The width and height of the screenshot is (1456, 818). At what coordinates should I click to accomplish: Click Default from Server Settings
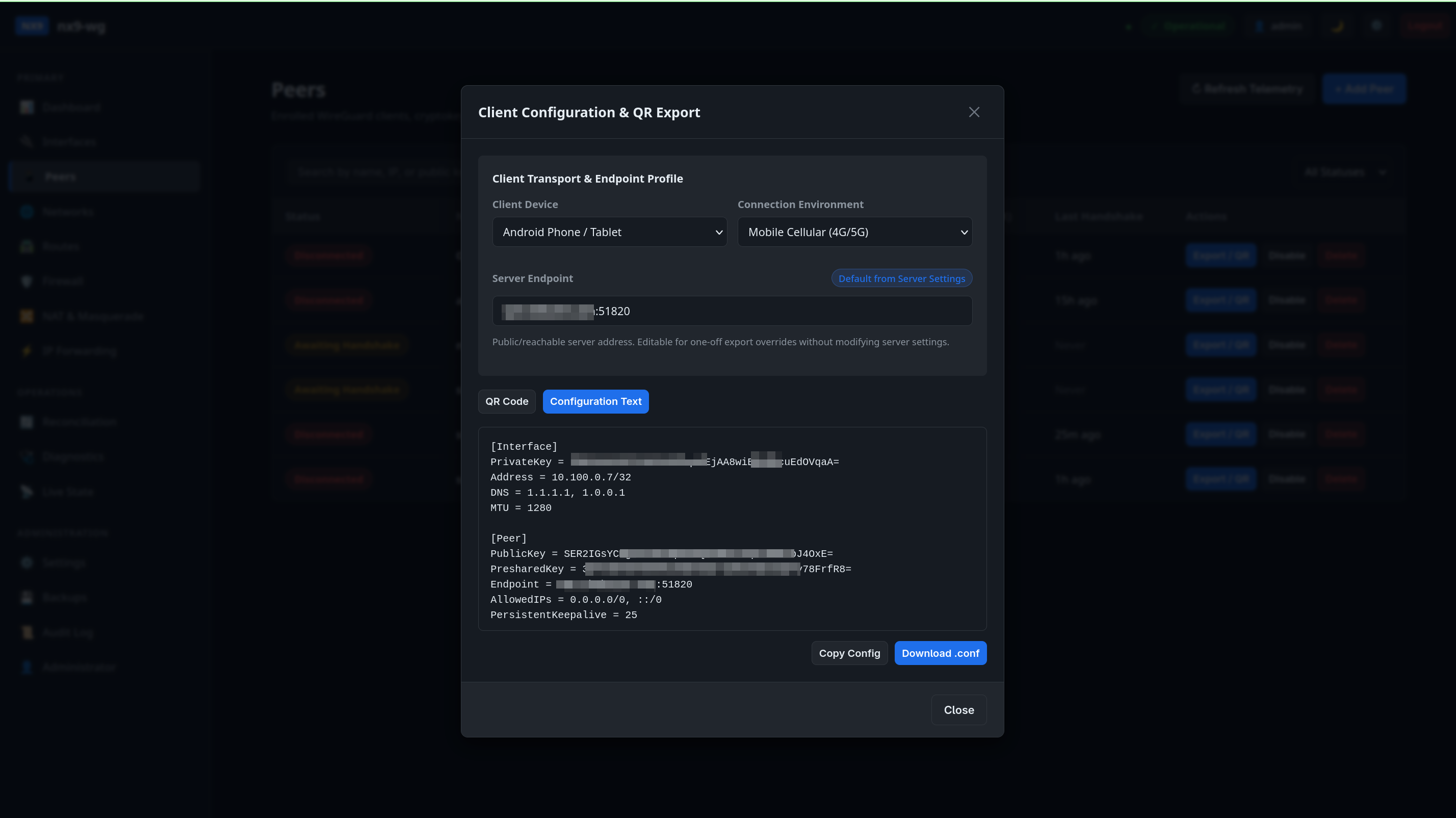[901, 278]
